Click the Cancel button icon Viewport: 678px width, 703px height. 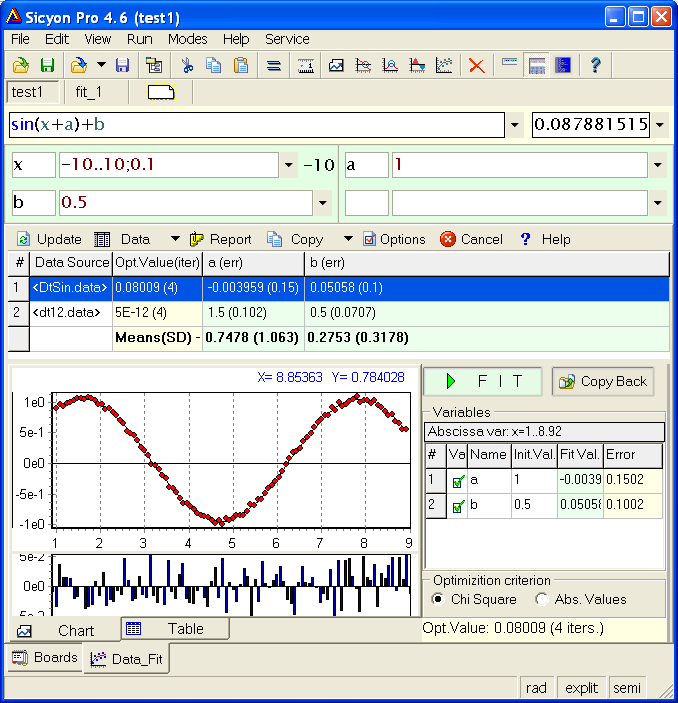448,239
